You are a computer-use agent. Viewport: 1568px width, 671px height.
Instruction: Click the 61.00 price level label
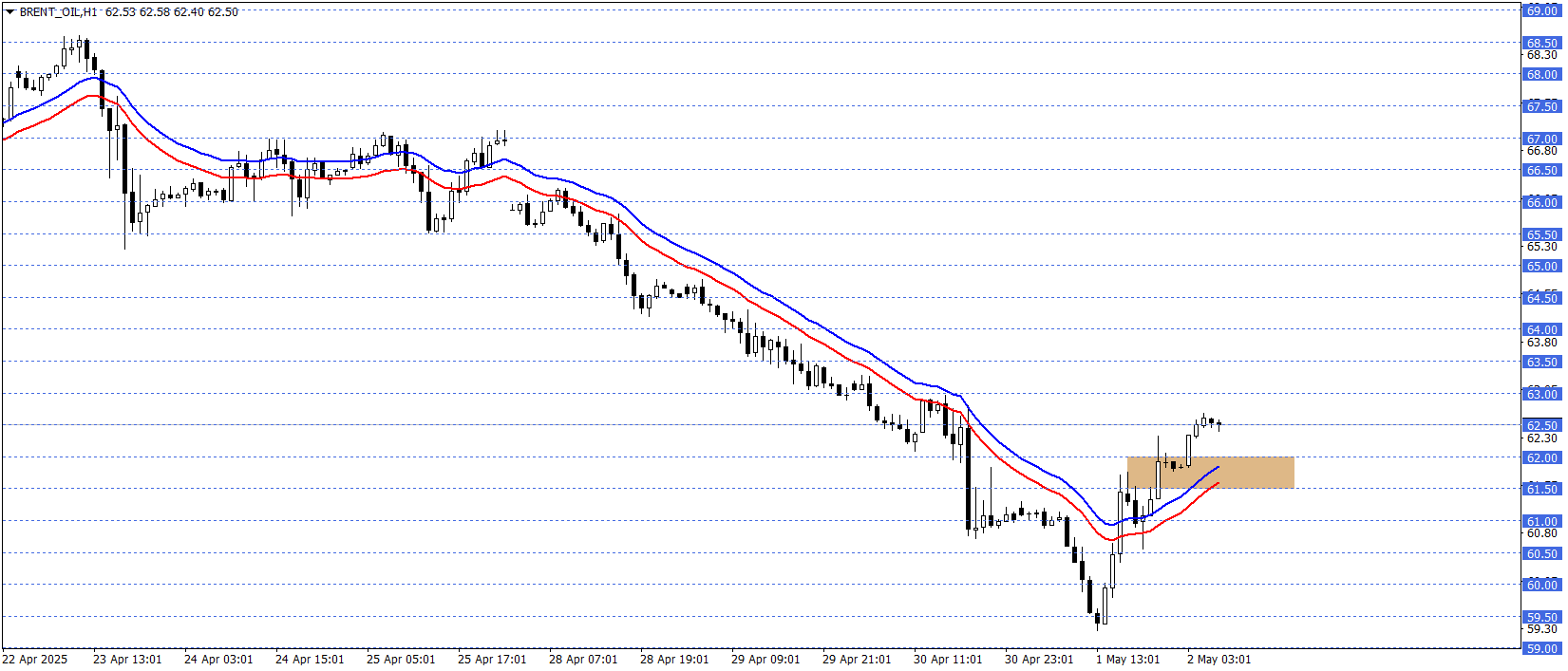pyautogui.click(x=1541, y=521)
